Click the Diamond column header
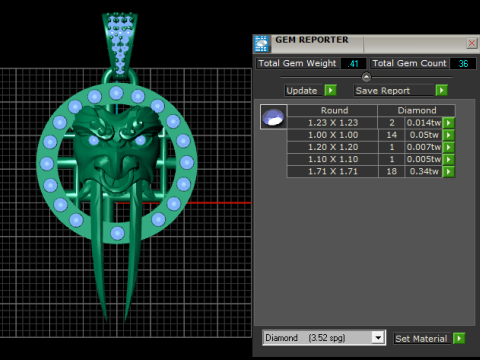This screenshot has height=360, width=480. 416,110
